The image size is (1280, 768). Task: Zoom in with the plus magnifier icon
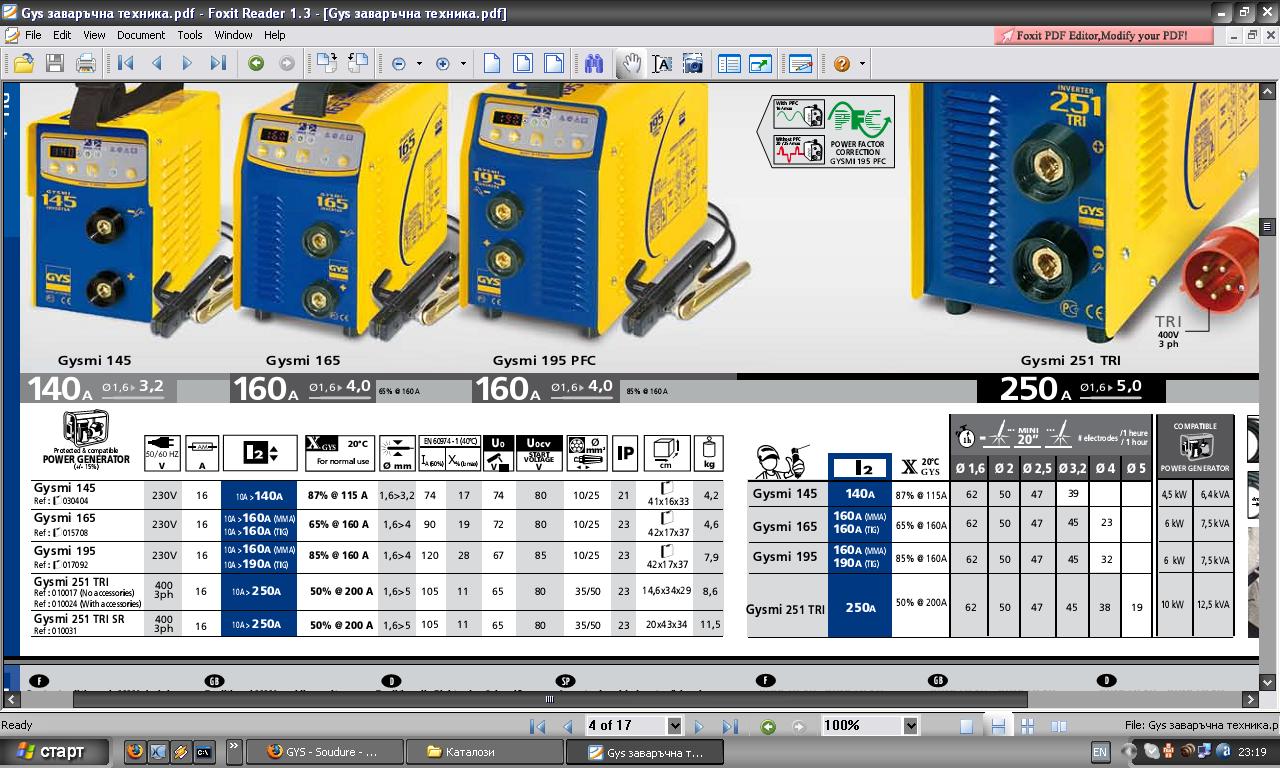click(443, 64)
